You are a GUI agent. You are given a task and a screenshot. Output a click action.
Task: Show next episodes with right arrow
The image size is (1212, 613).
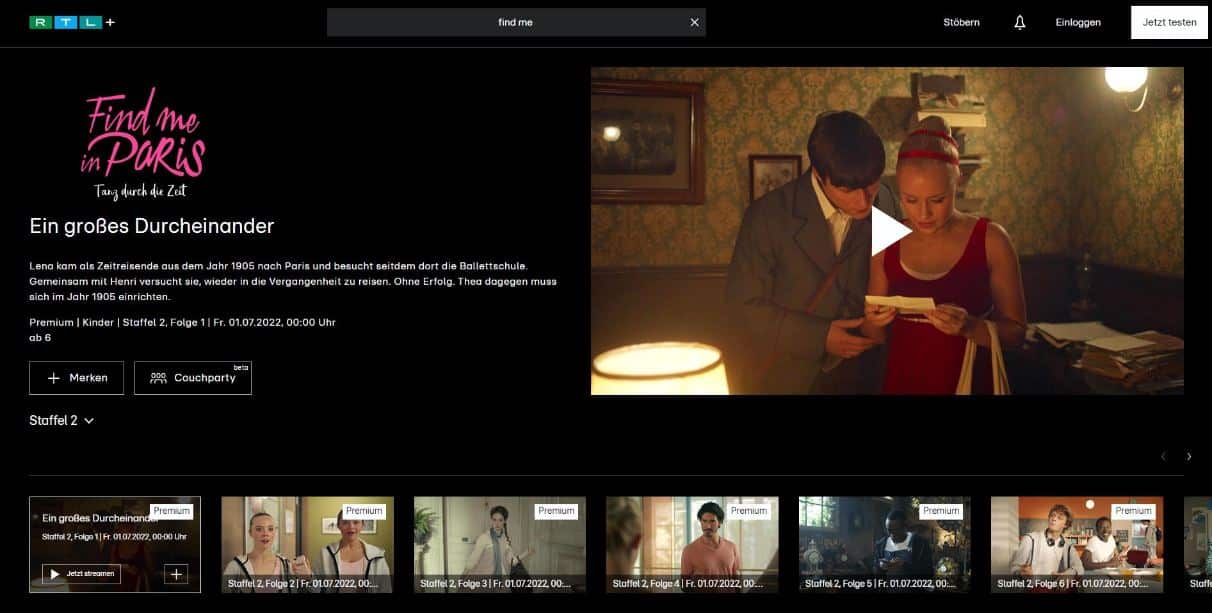coord(1189,456)
